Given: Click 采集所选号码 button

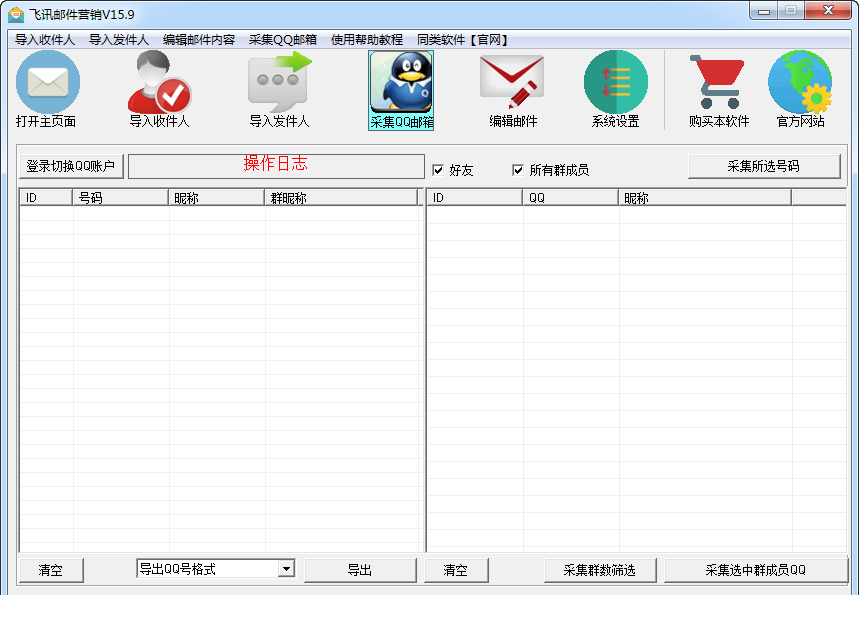Looking at the screenshot, I should pyautogui.click(x=764, y=166).
